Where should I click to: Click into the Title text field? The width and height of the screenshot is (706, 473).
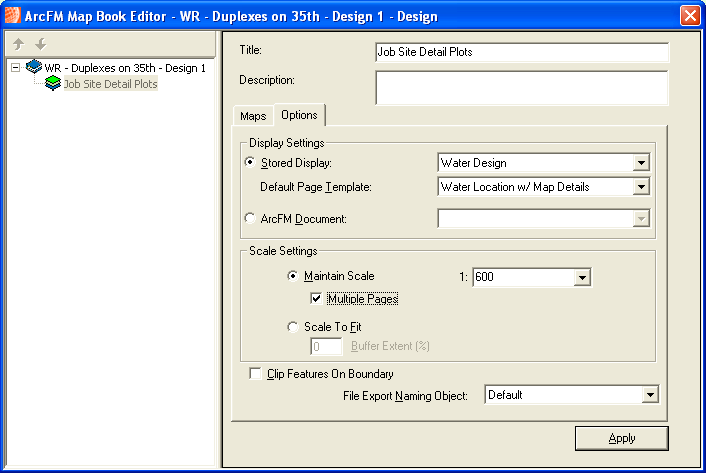pyautogui.click(x=522, y=52)
